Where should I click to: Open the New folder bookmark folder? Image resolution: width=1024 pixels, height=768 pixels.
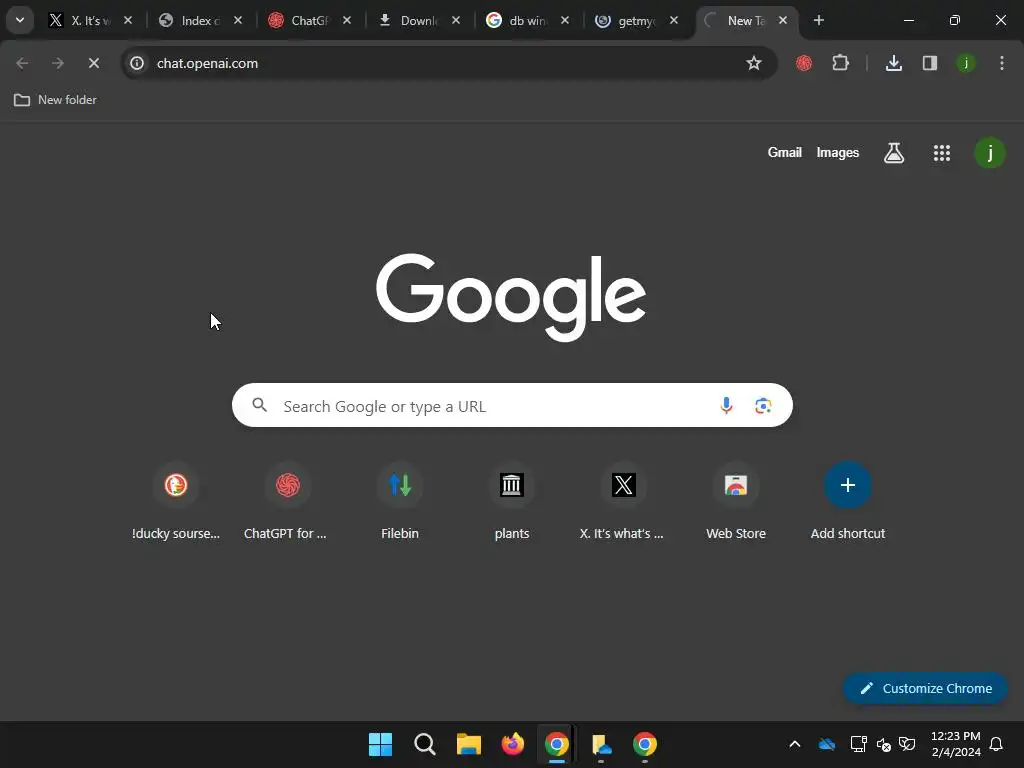tap(56, 100)
